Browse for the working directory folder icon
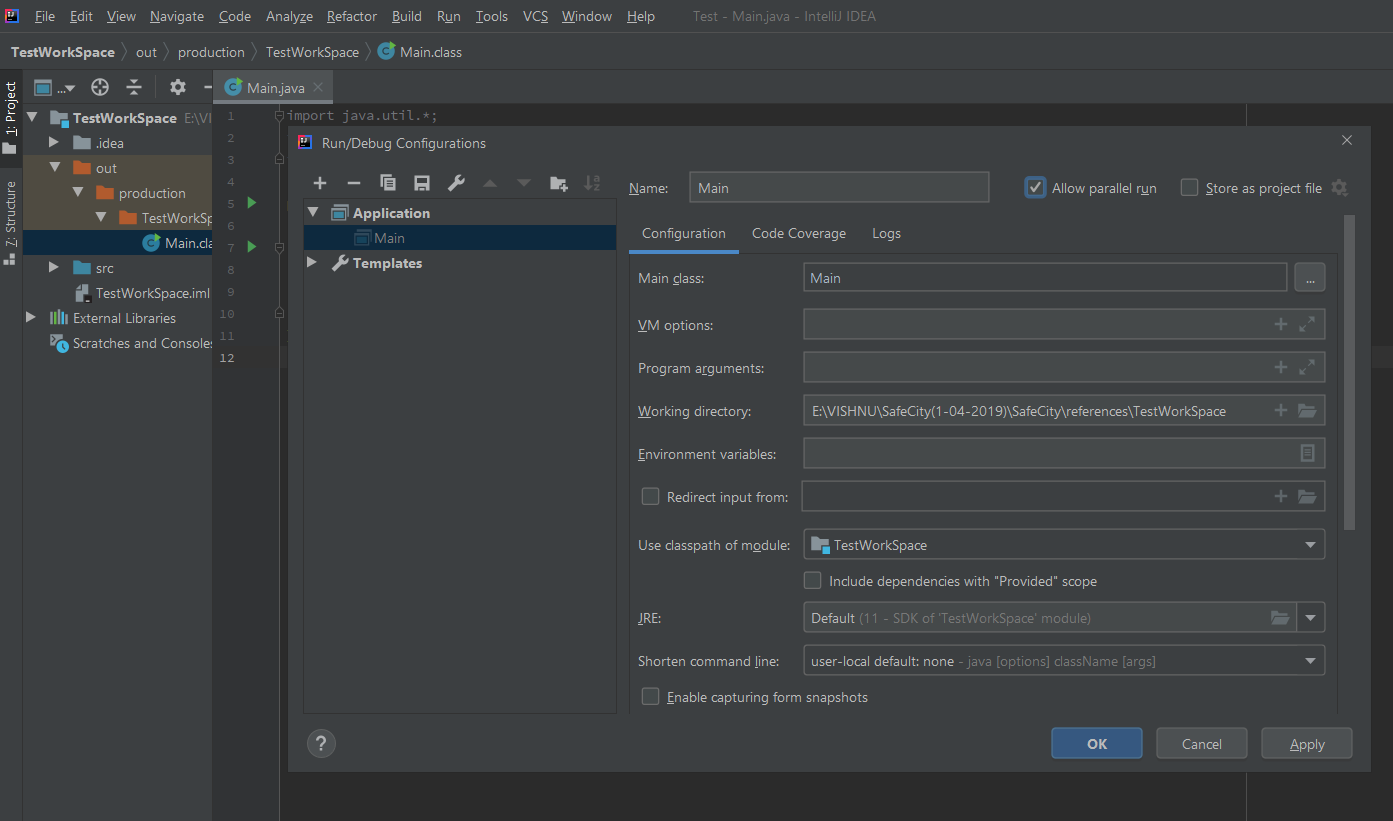Image resolution: width=1393 pixels, height=821 pixels. coord(1307,411)
